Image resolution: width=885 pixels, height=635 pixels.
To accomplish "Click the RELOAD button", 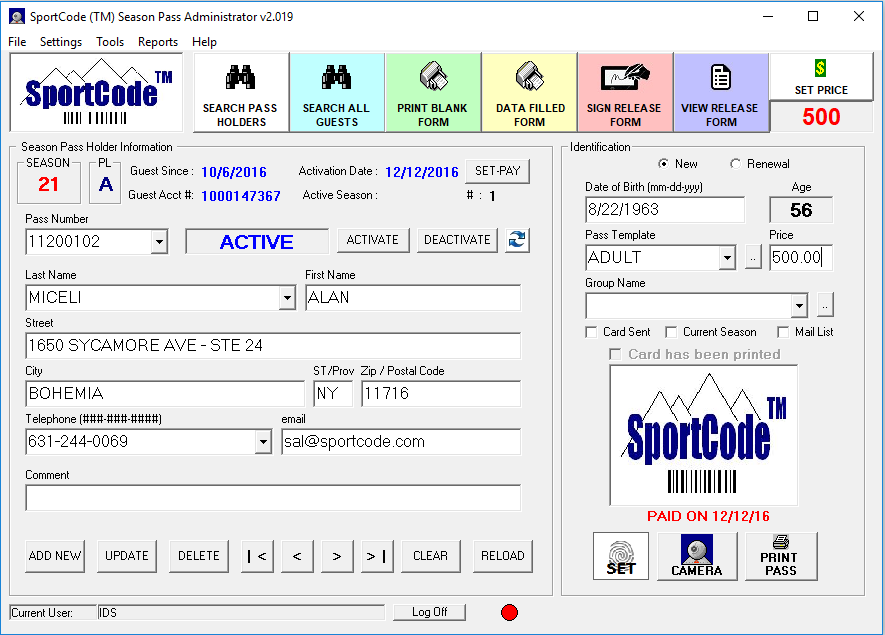I will [503, 557].
